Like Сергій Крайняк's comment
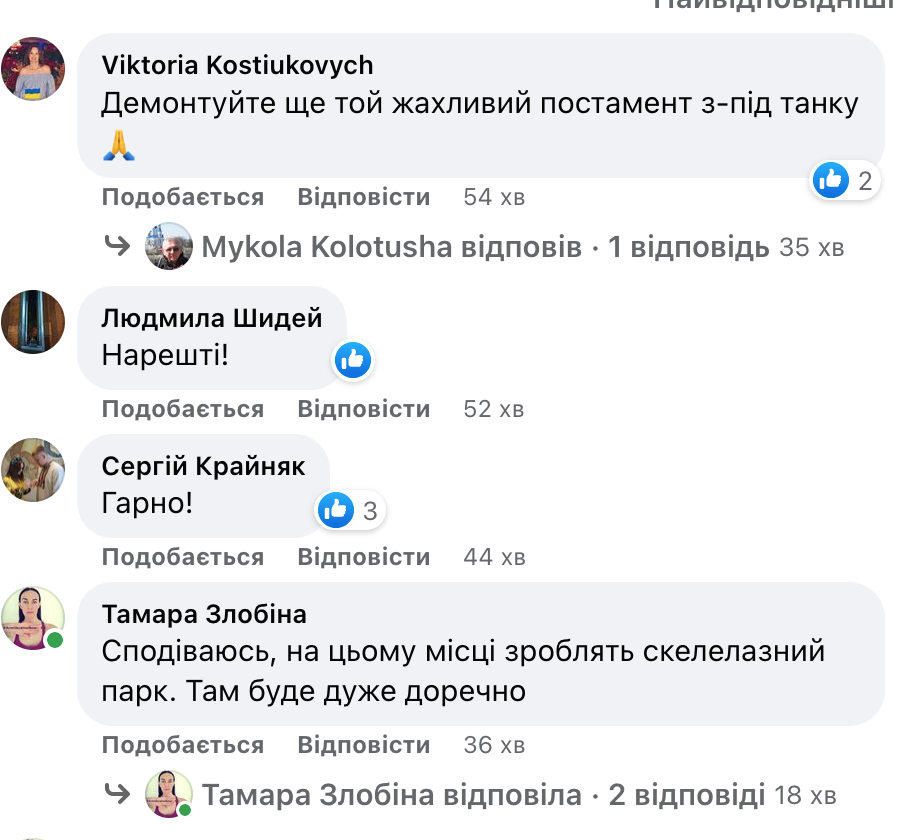 click(x=183, y=557)
